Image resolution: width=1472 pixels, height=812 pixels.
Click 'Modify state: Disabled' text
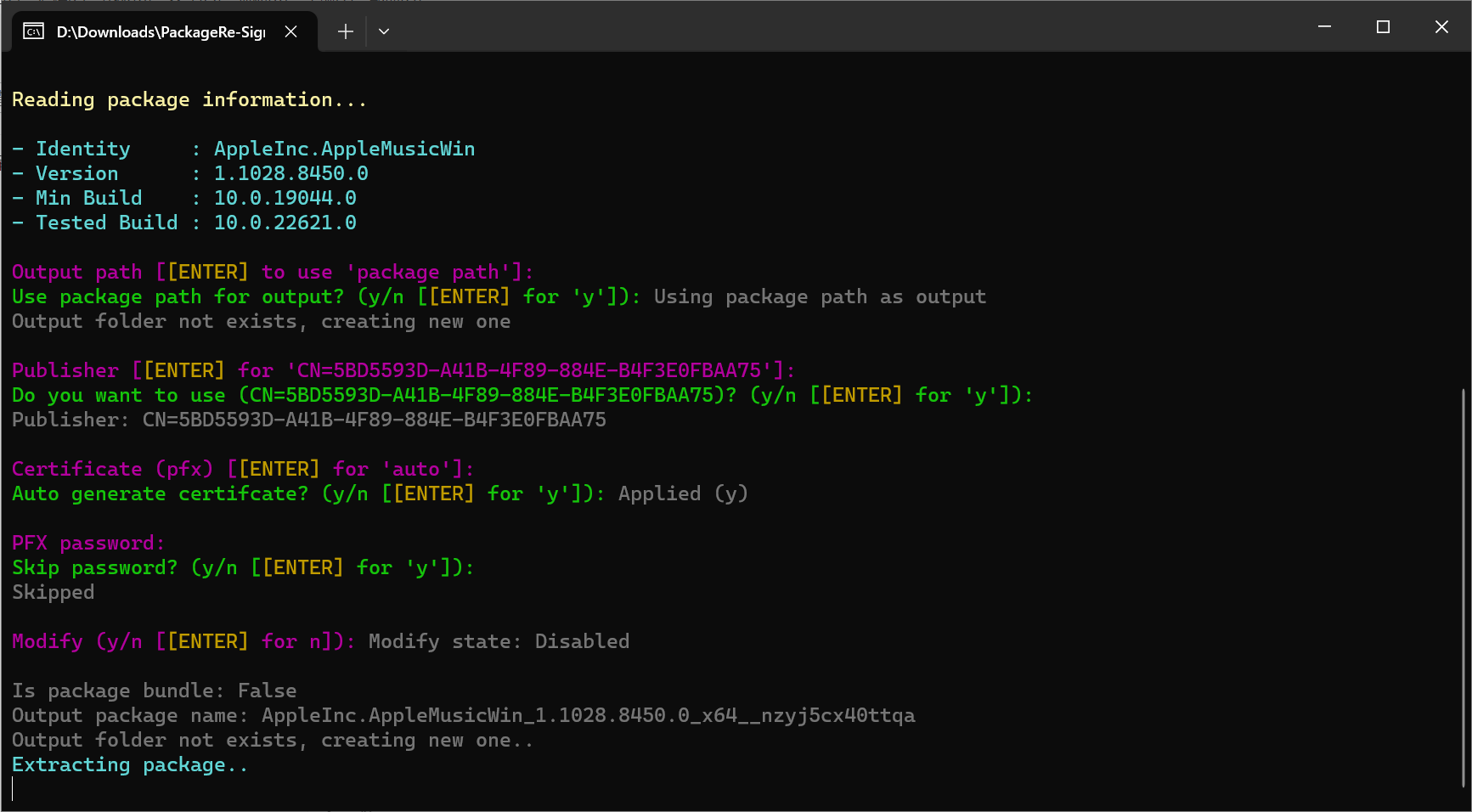tap(499, 641)
